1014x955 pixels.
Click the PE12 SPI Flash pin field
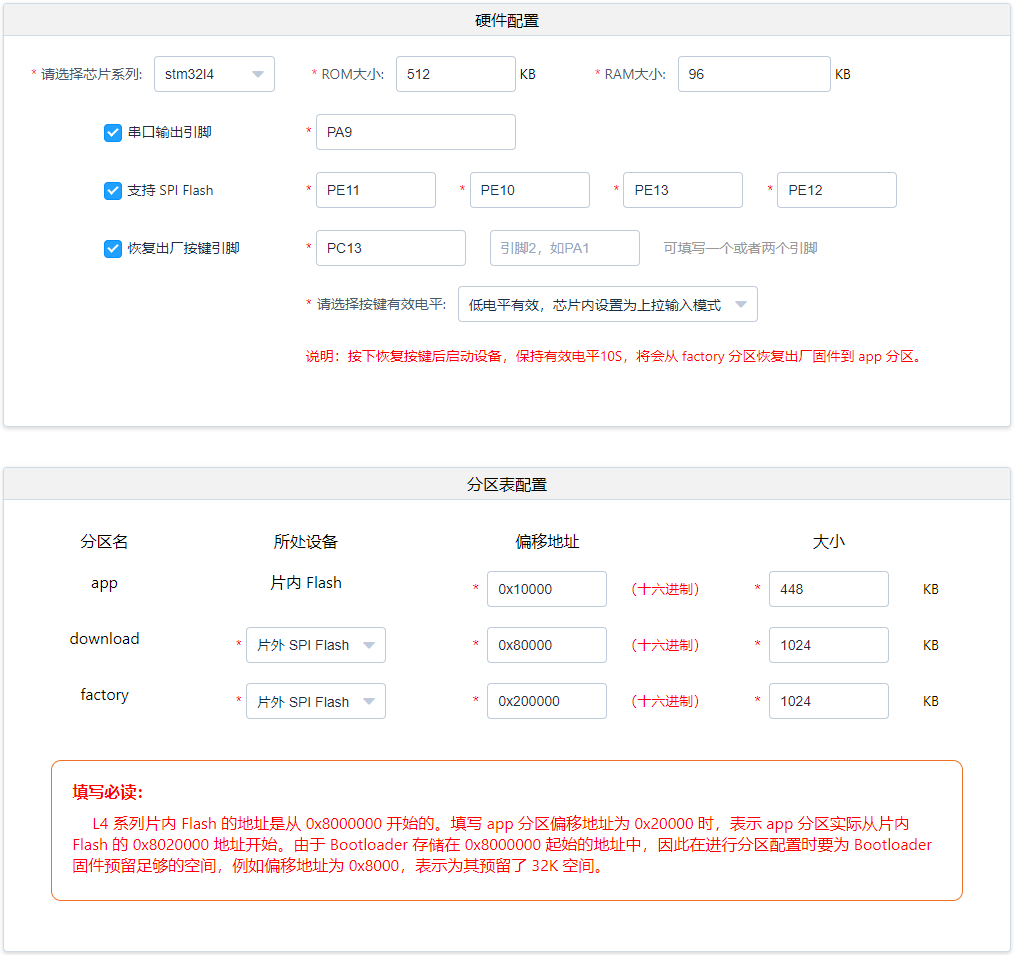click(836, 190)
